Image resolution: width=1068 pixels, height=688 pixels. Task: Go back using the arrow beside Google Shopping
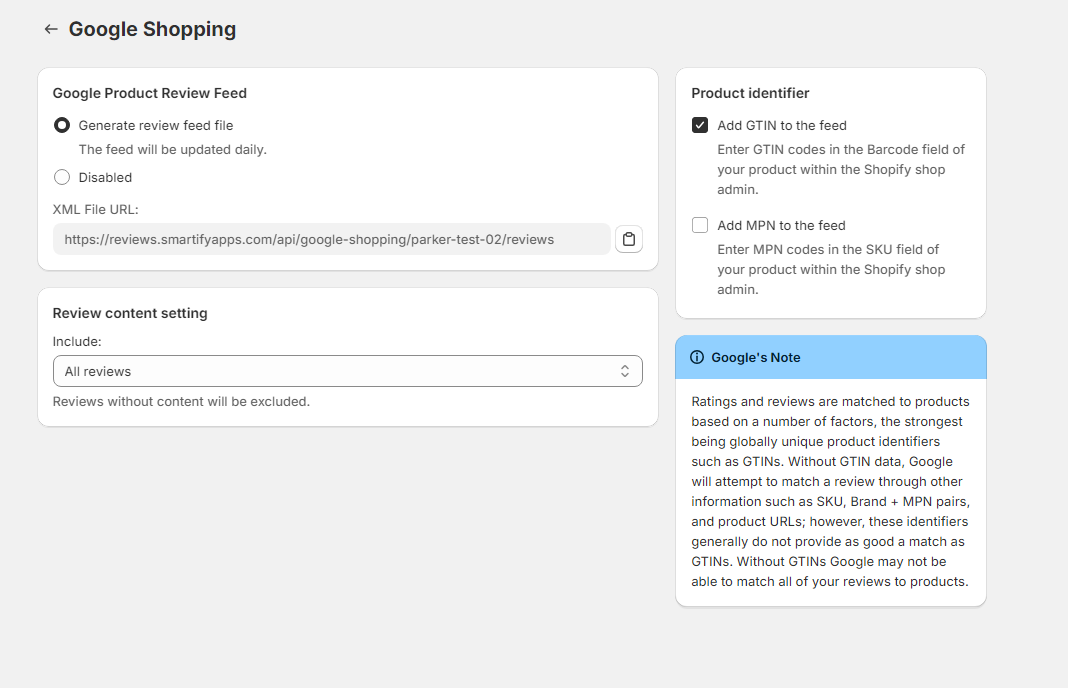click(x=50, y=29)
